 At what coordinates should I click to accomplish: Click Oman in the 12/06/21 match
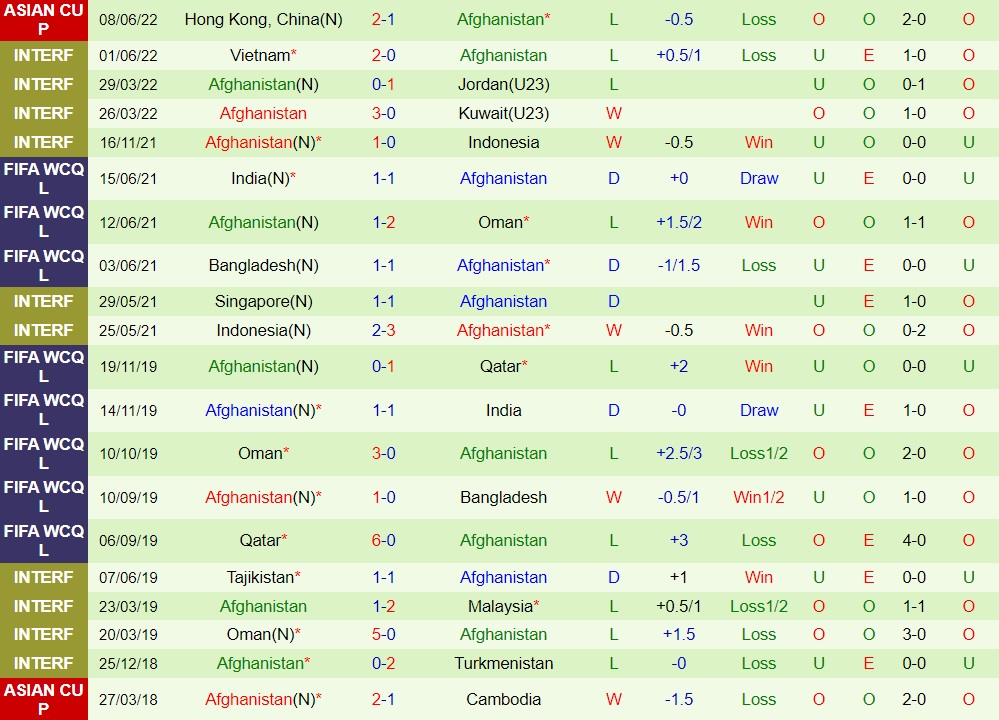tap(500, 222)
